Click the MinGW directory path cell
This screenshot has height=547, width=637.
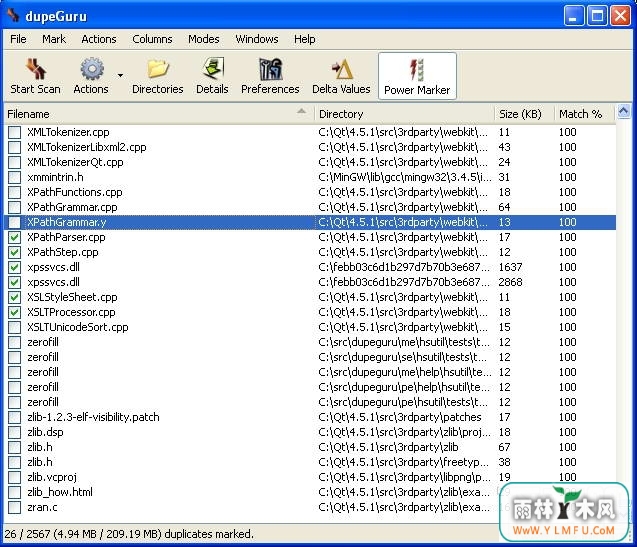[x=405, y=177]
